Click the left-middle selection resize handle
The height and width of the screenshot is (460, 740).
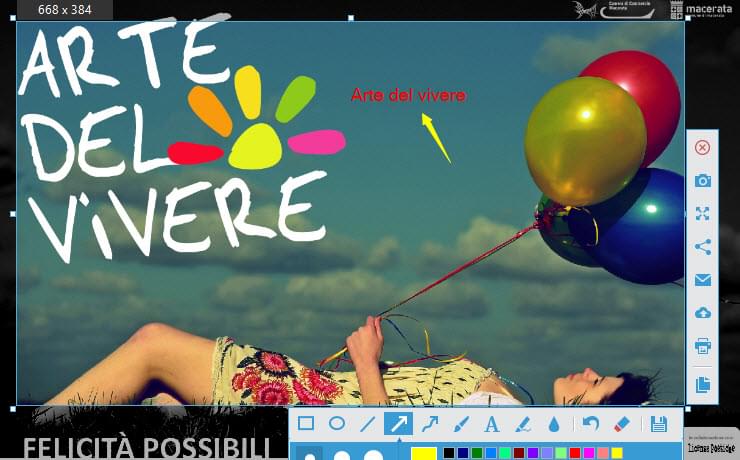point(13,214)
